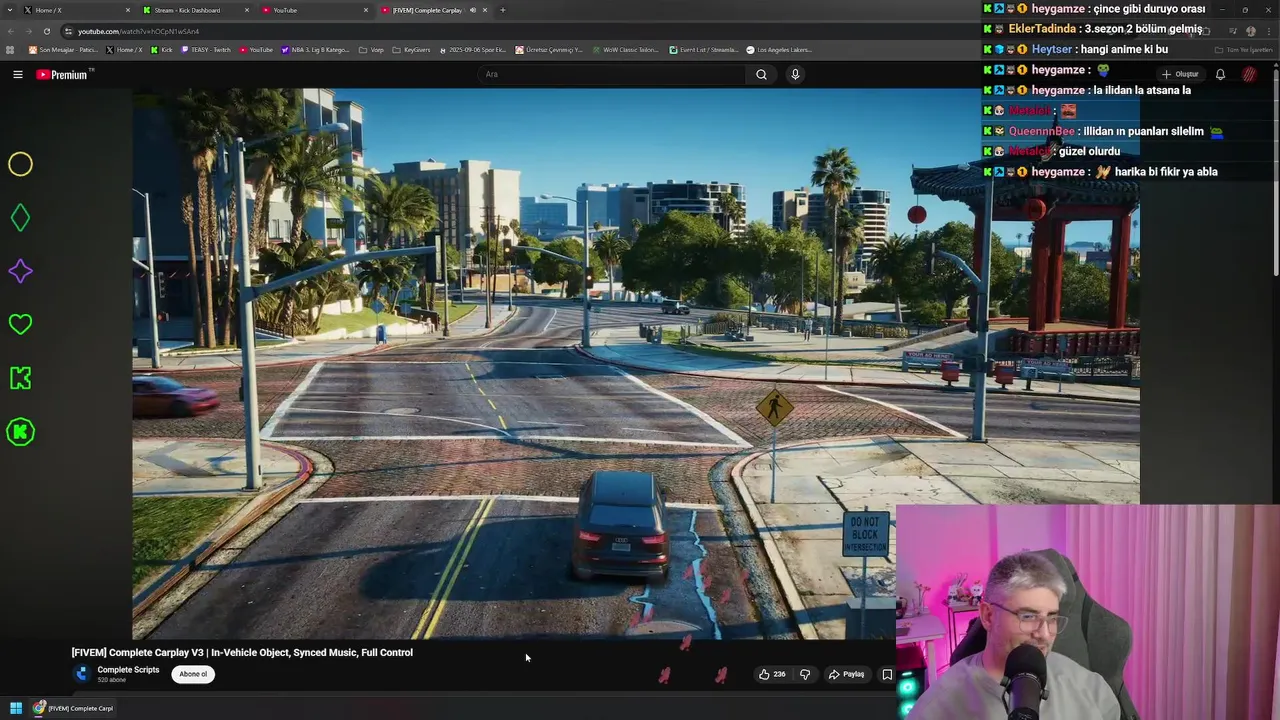Like the video with thumbs-up 236
This screenshot has height=720, width=1280.
(x=772, y=674)
